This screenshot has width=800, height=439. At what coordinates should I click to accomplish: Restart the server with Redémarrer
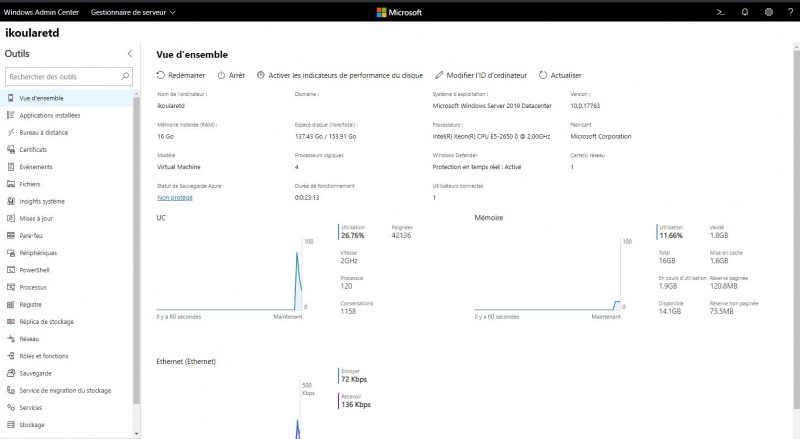tap(181, 75)
